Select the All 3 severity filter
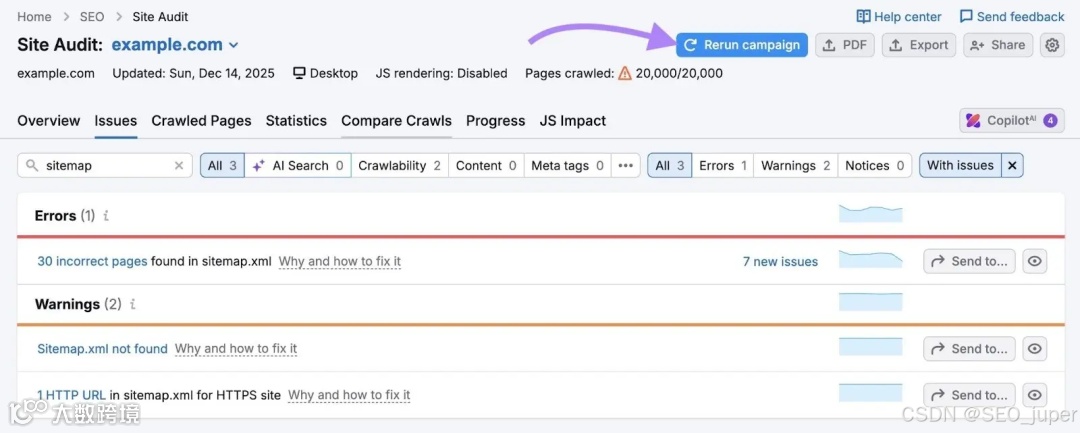Viewport: 1080px width, 433px height. [x=669, y=165]
